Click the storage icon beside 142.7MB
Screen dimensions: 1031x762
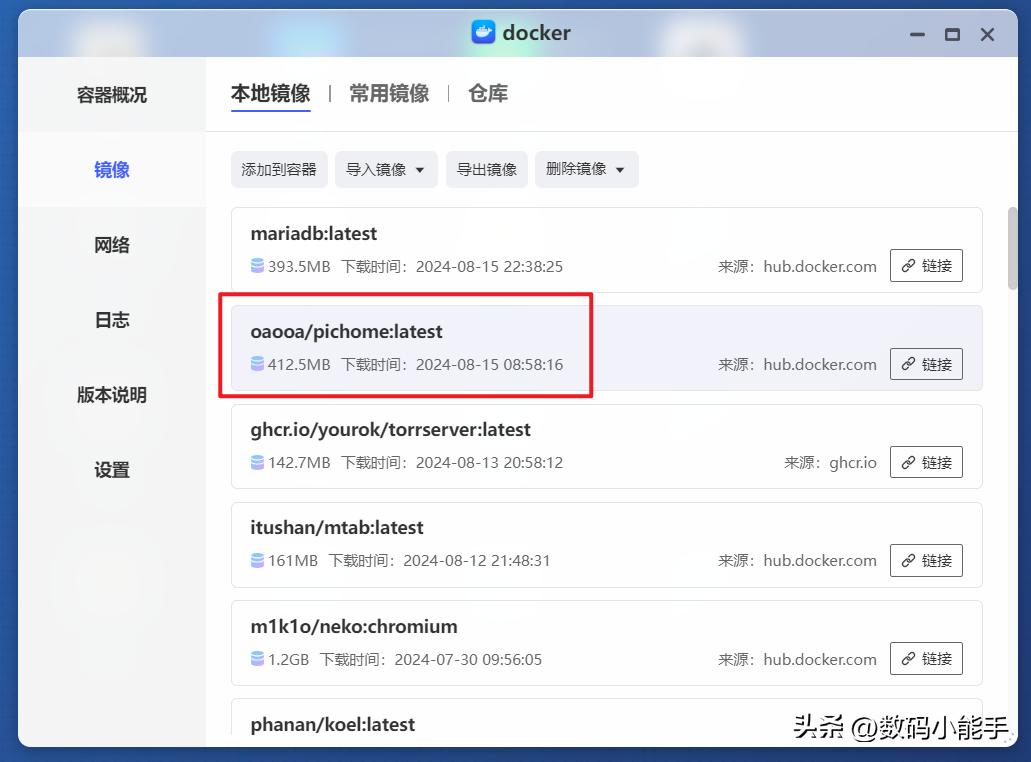click(x=257, y=462)
